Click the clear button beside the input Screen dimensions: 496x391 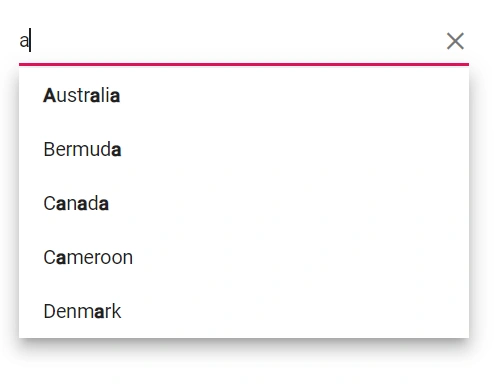pyautogui.click(x=455, y=41)
